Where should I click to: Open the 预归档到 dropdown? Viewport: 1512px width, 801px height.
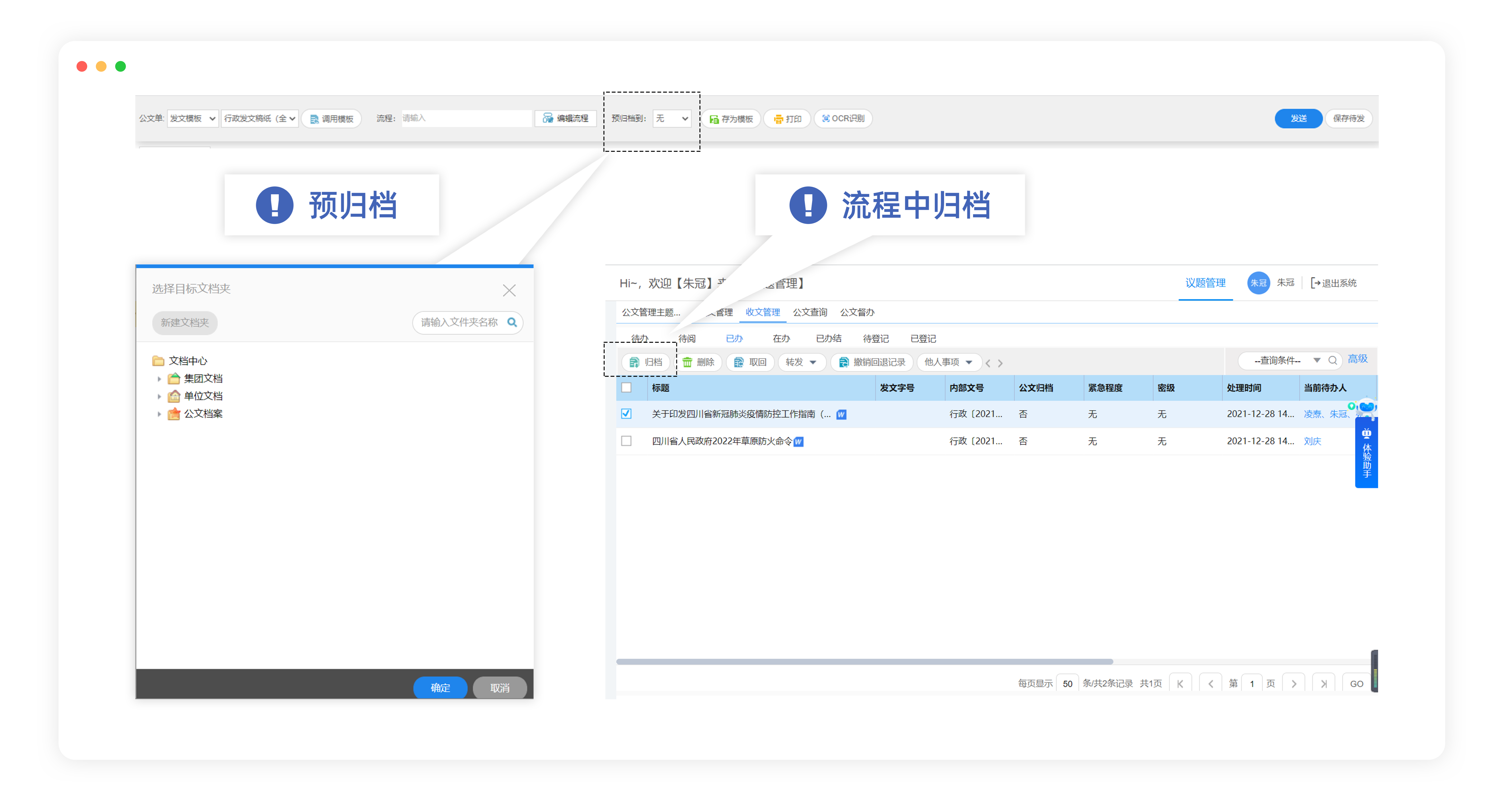click(x=672, y=118)
